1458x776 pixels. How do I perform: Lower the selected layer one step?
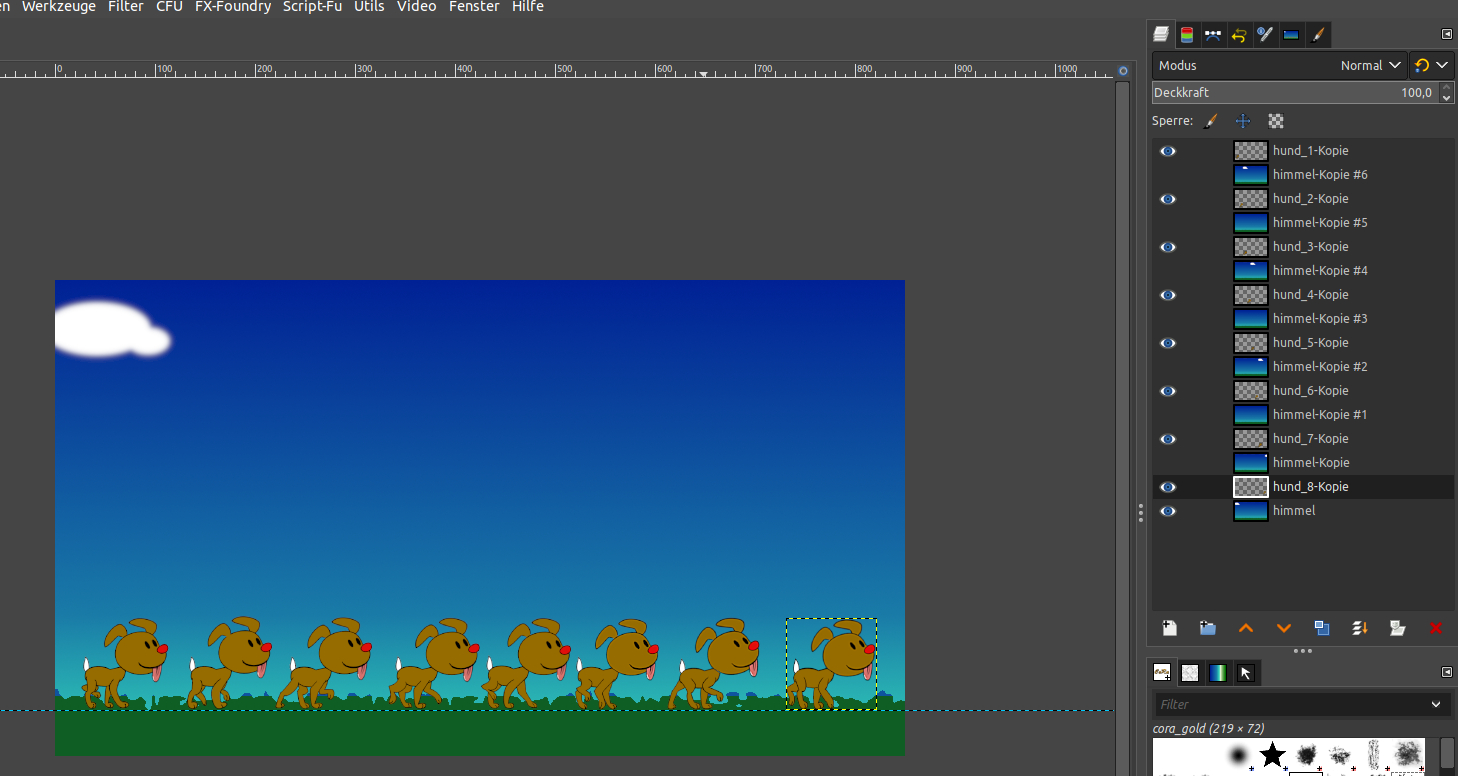[x=1284, y=628]
